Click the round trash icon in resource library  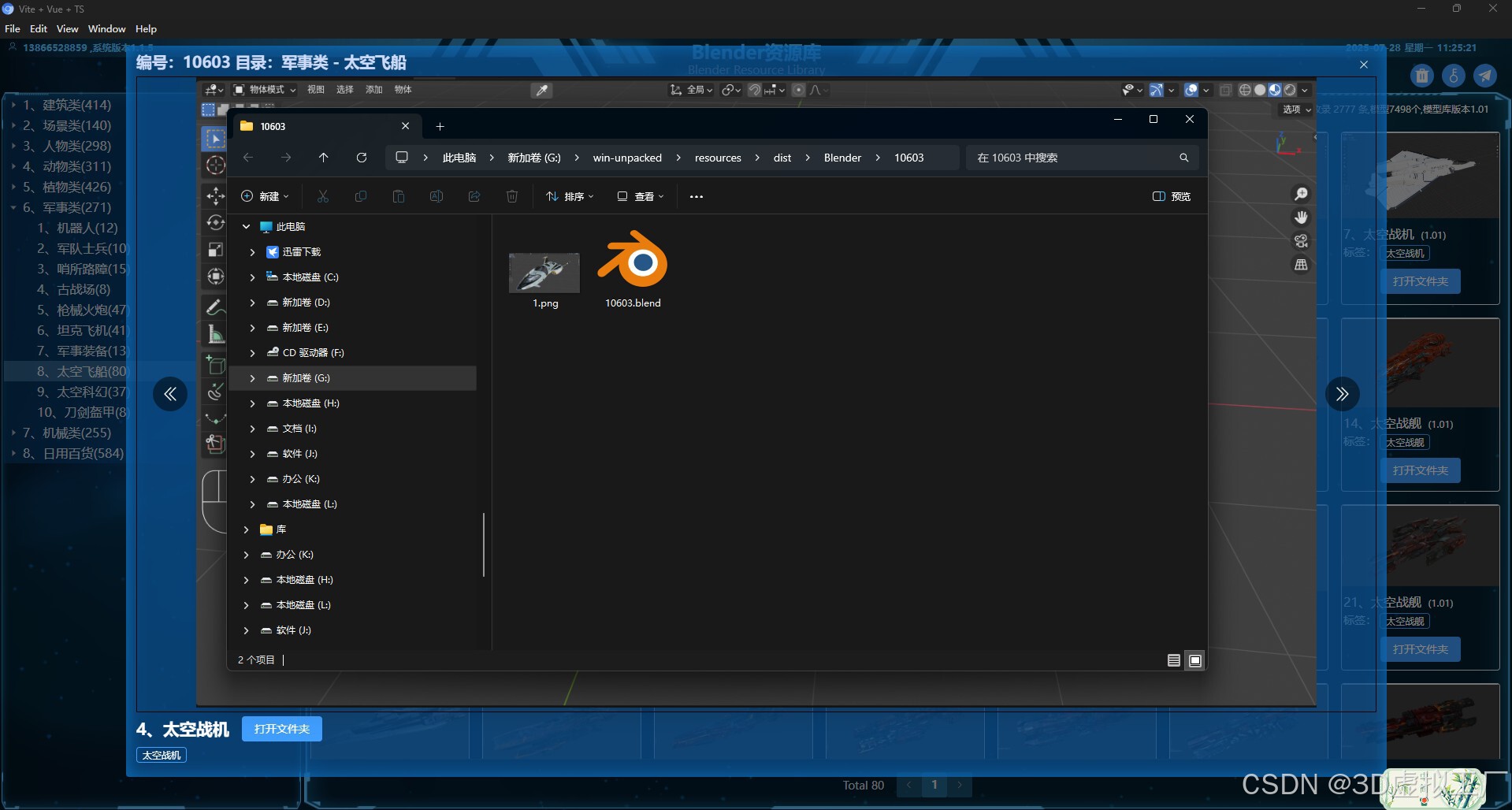click(1422, 76)
